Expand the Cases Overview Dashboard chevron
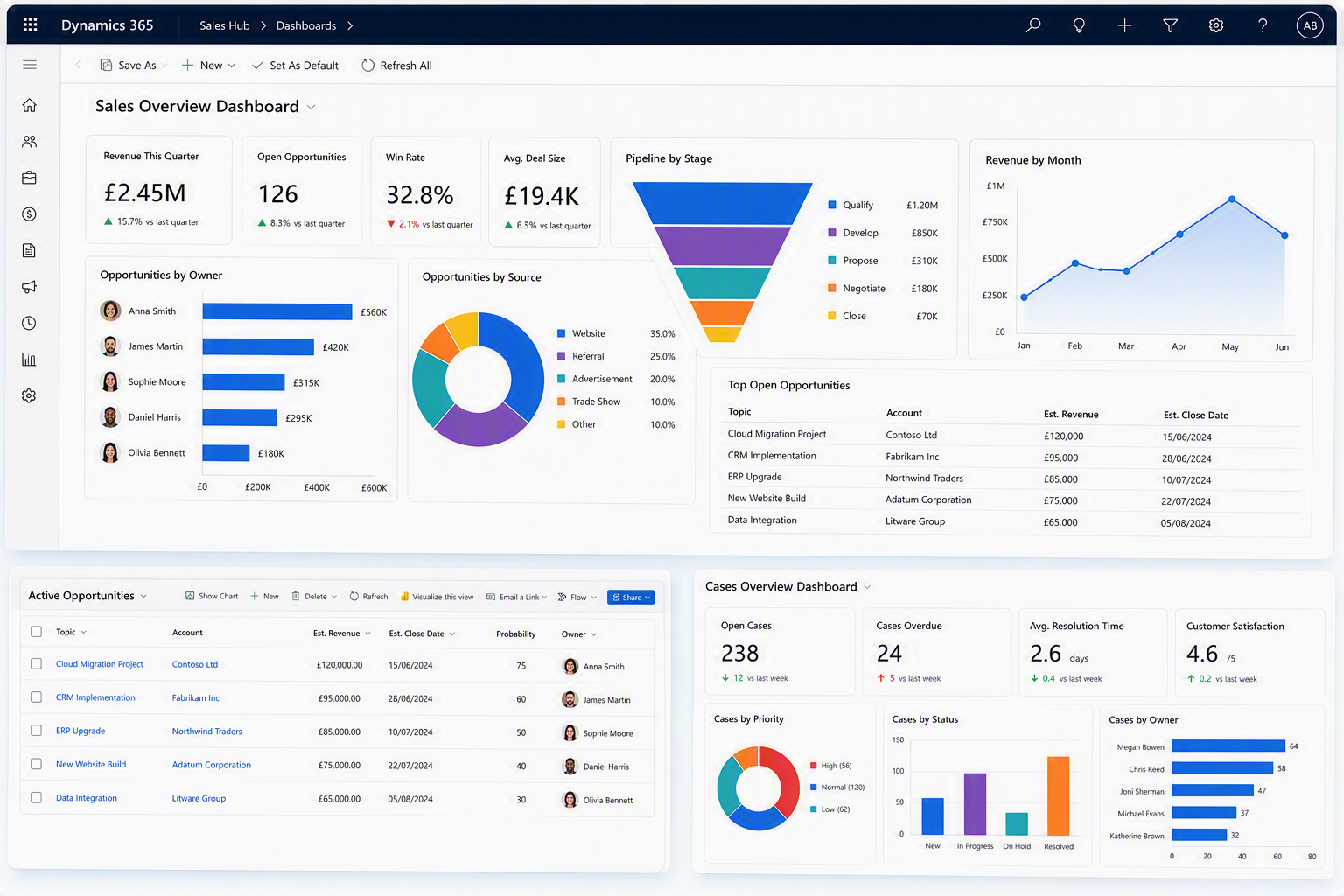Viewport: 1344px width, 896px height. [x=867, y=587]
